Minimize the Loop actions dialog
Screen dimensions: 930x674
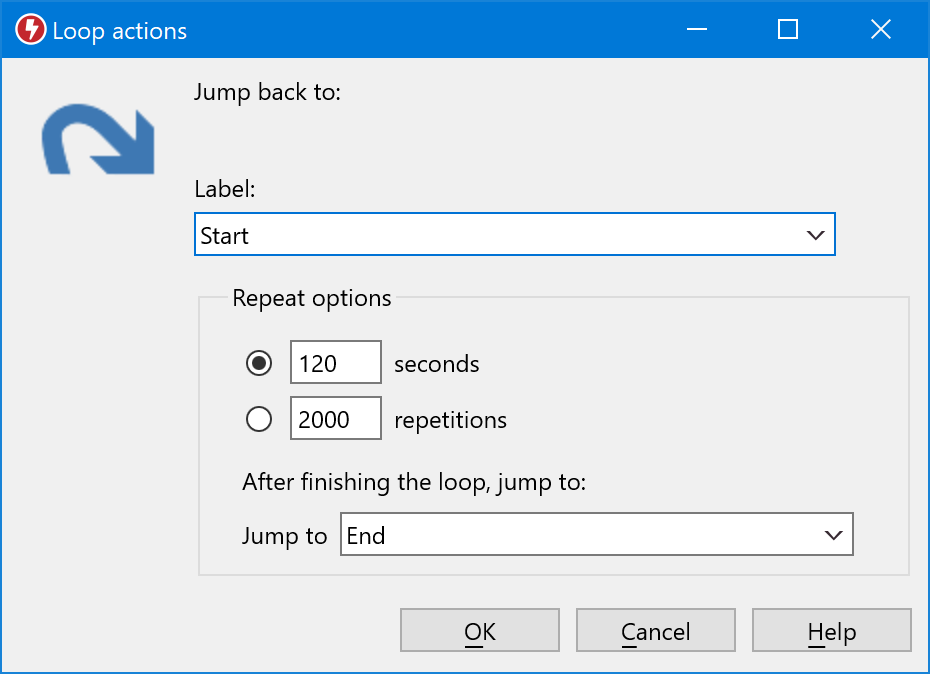697,30
